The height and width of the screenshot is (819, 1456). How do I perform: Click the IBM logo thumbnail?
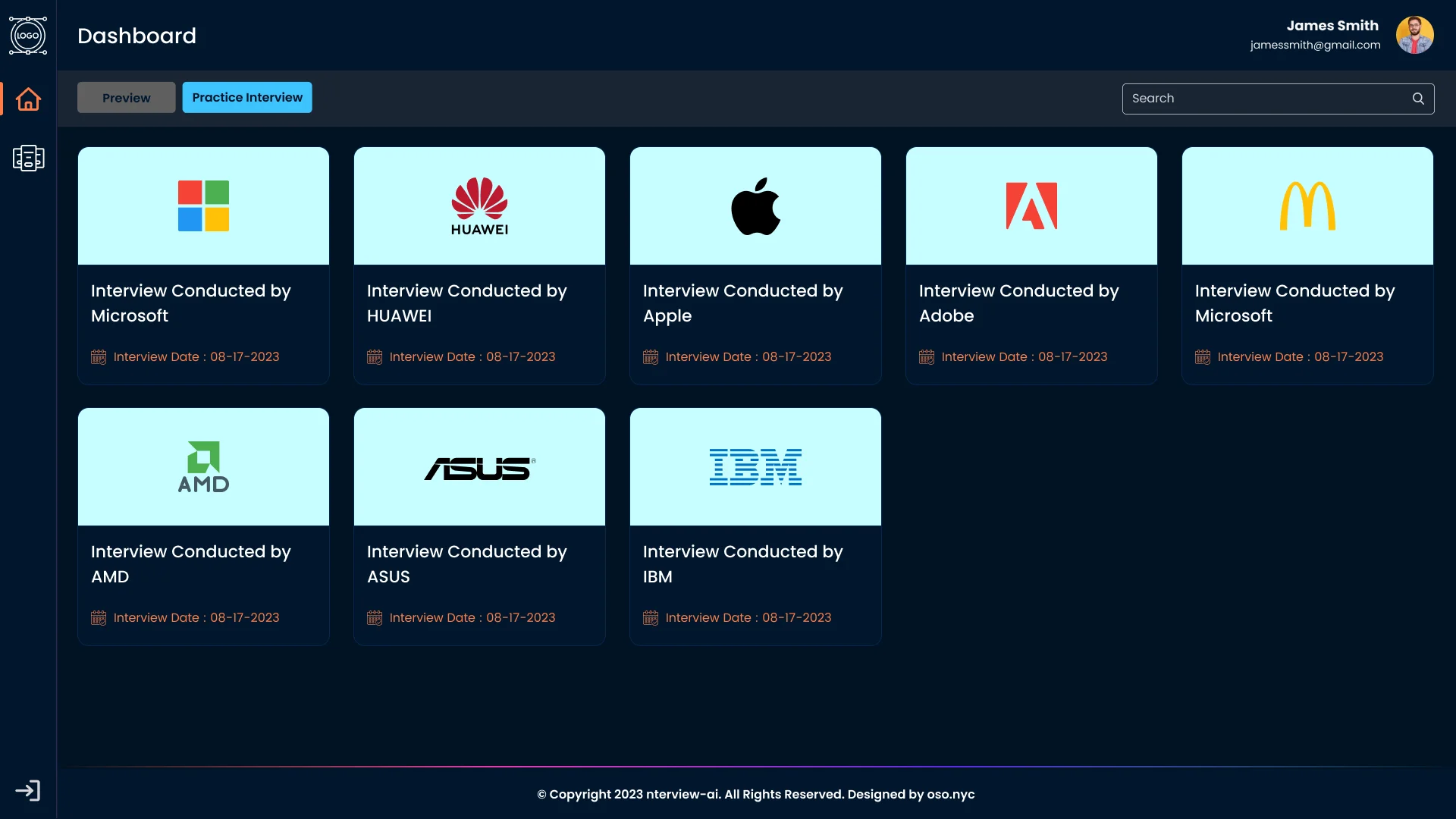coord(755,467)
